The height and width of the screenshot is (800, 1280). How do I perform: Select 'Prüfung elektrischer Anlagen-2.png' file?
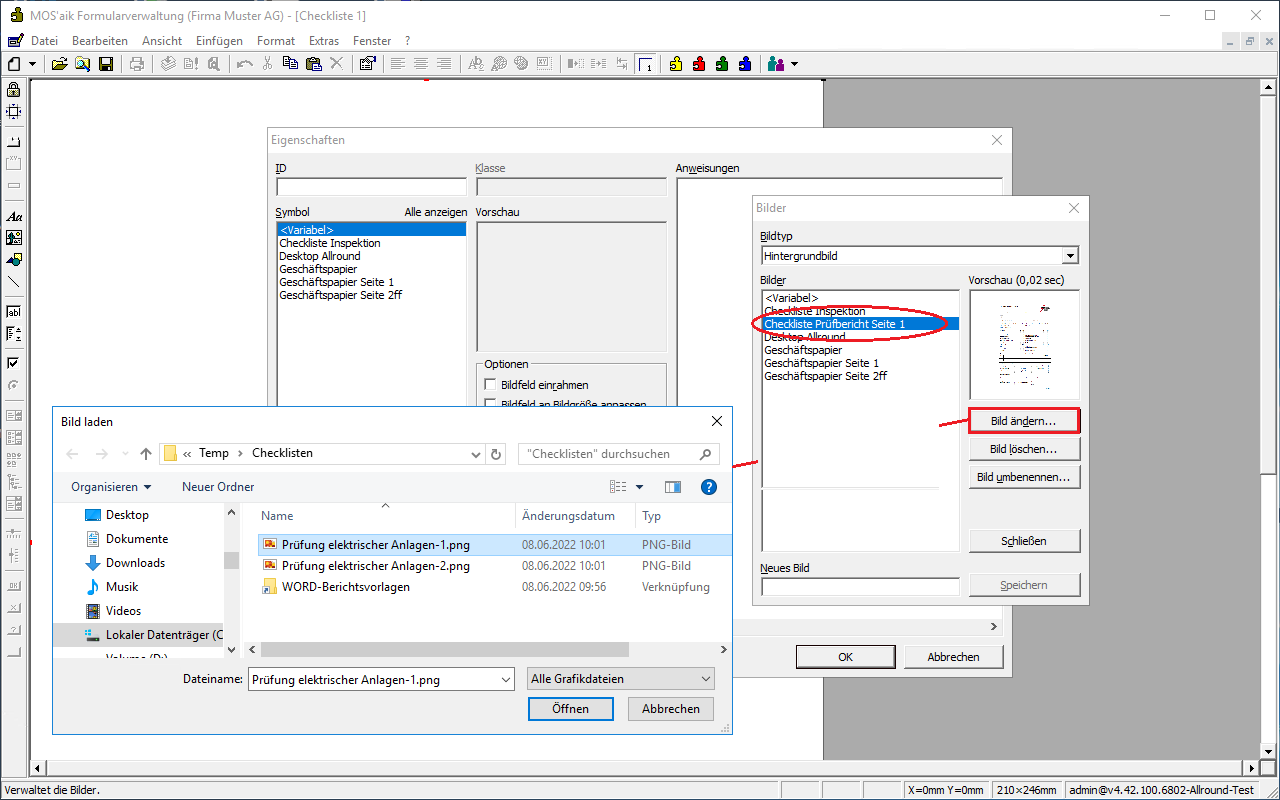click(x=375, y=566)
